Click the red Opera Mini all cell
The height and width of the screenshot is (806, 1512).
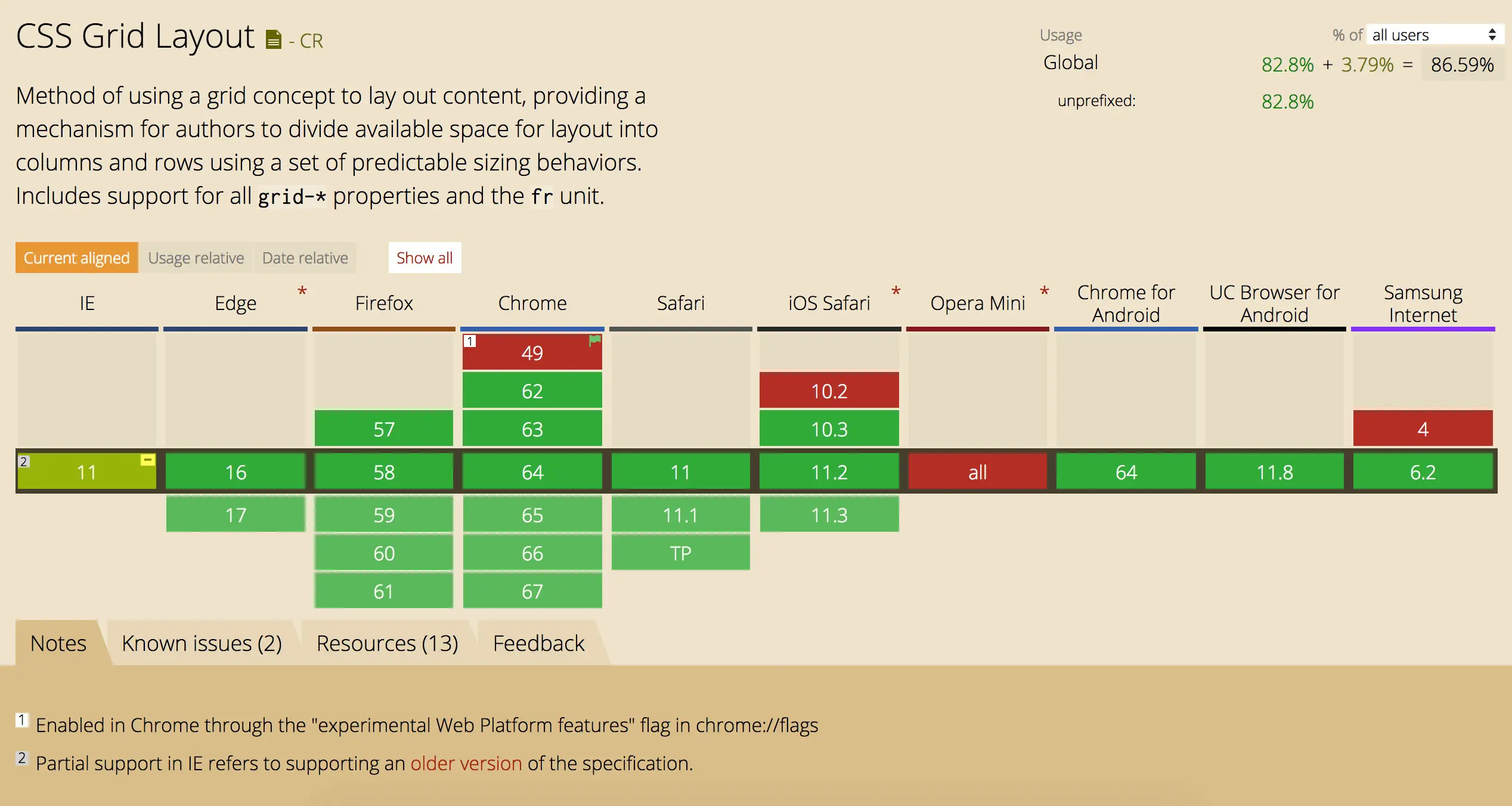[x=977, y=472]
